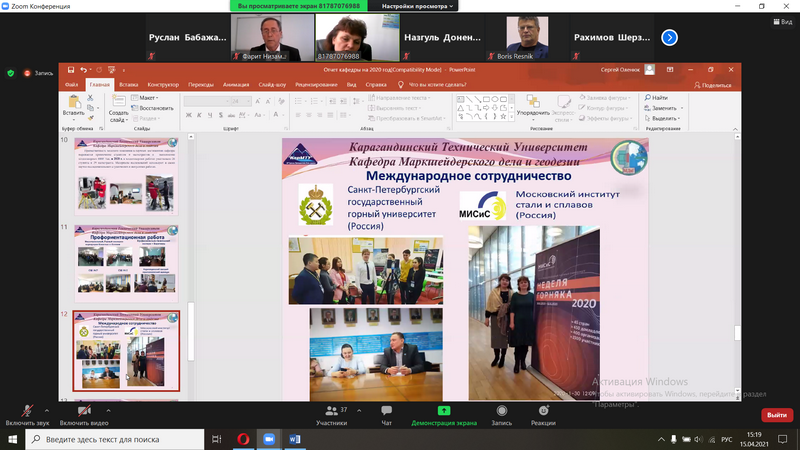Open Zoom Участники participants panel
The height and width of the screenshot is (450, 800).
[x=332, y=415]
